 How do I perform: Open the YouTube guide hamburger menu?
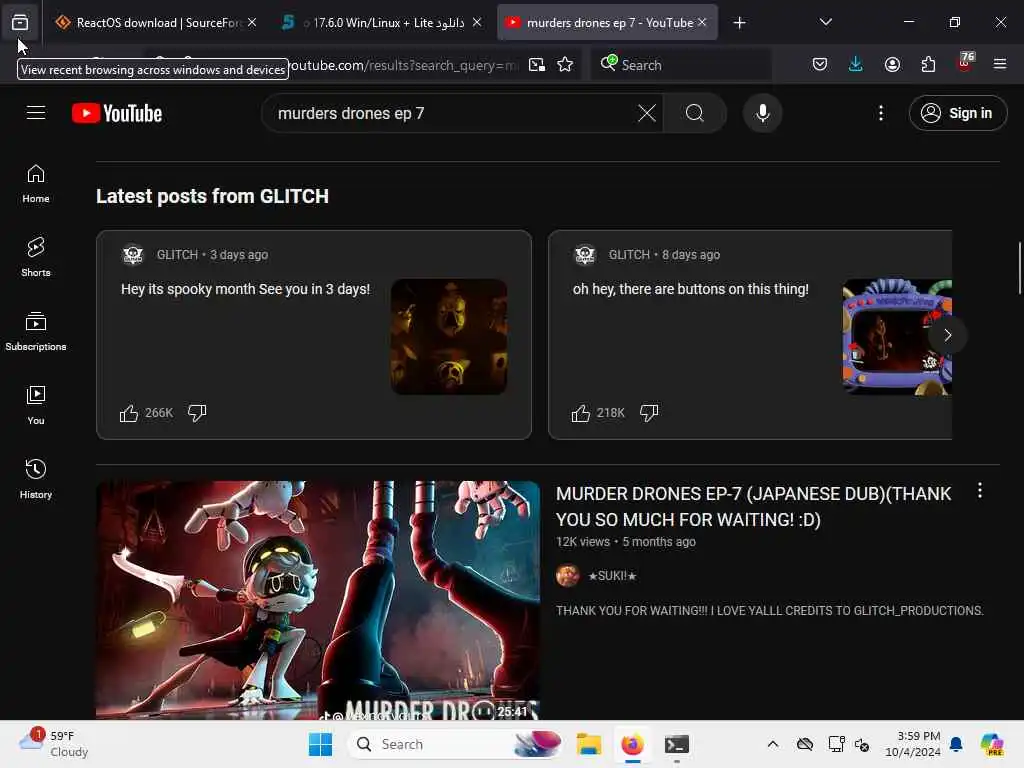(36, 113)
